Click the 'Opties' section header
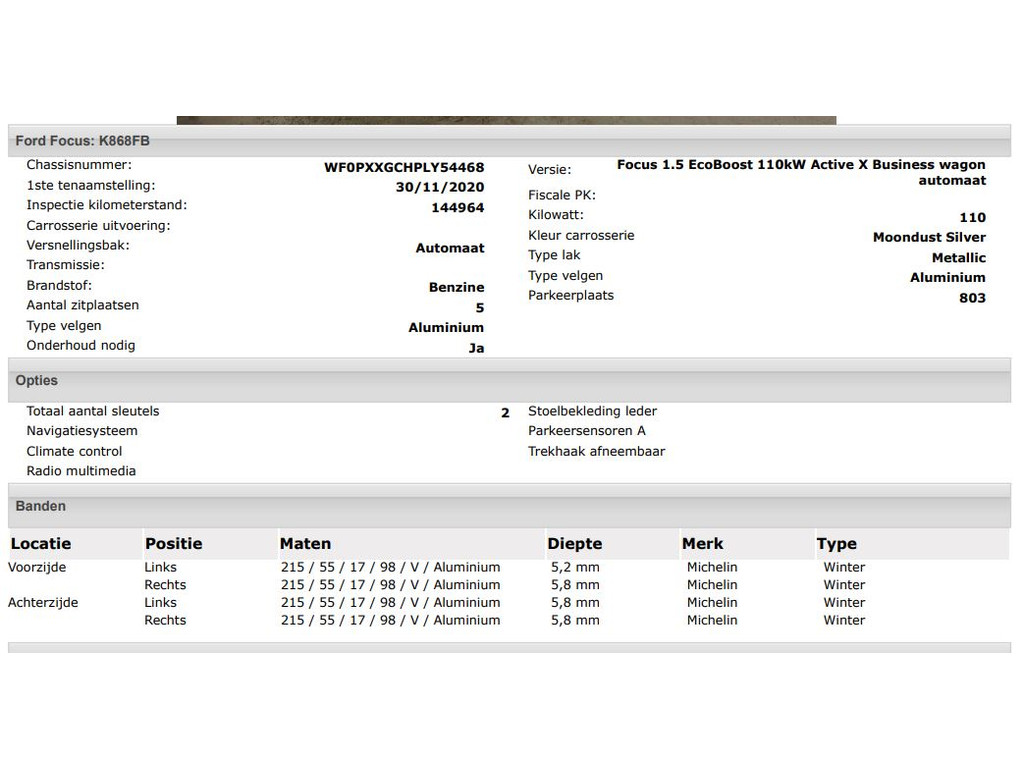 point(509,380)
